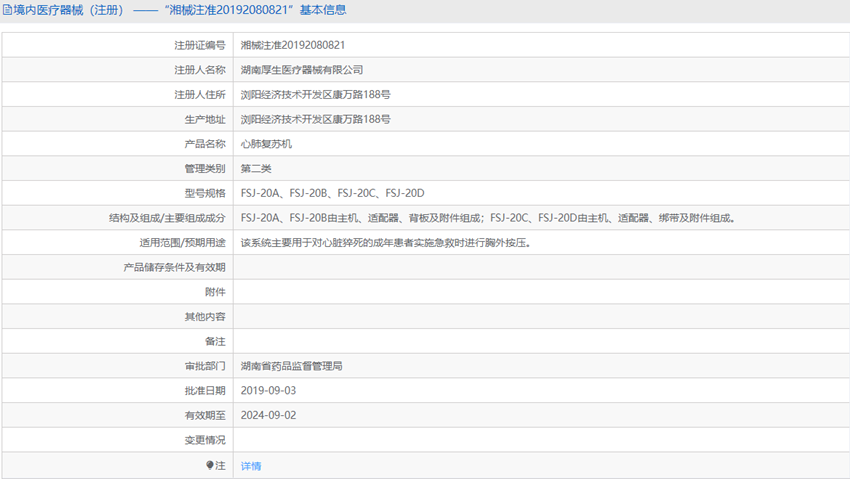Click the 批准日期 label
Screen dimensions: 850x479
(205, 391)
